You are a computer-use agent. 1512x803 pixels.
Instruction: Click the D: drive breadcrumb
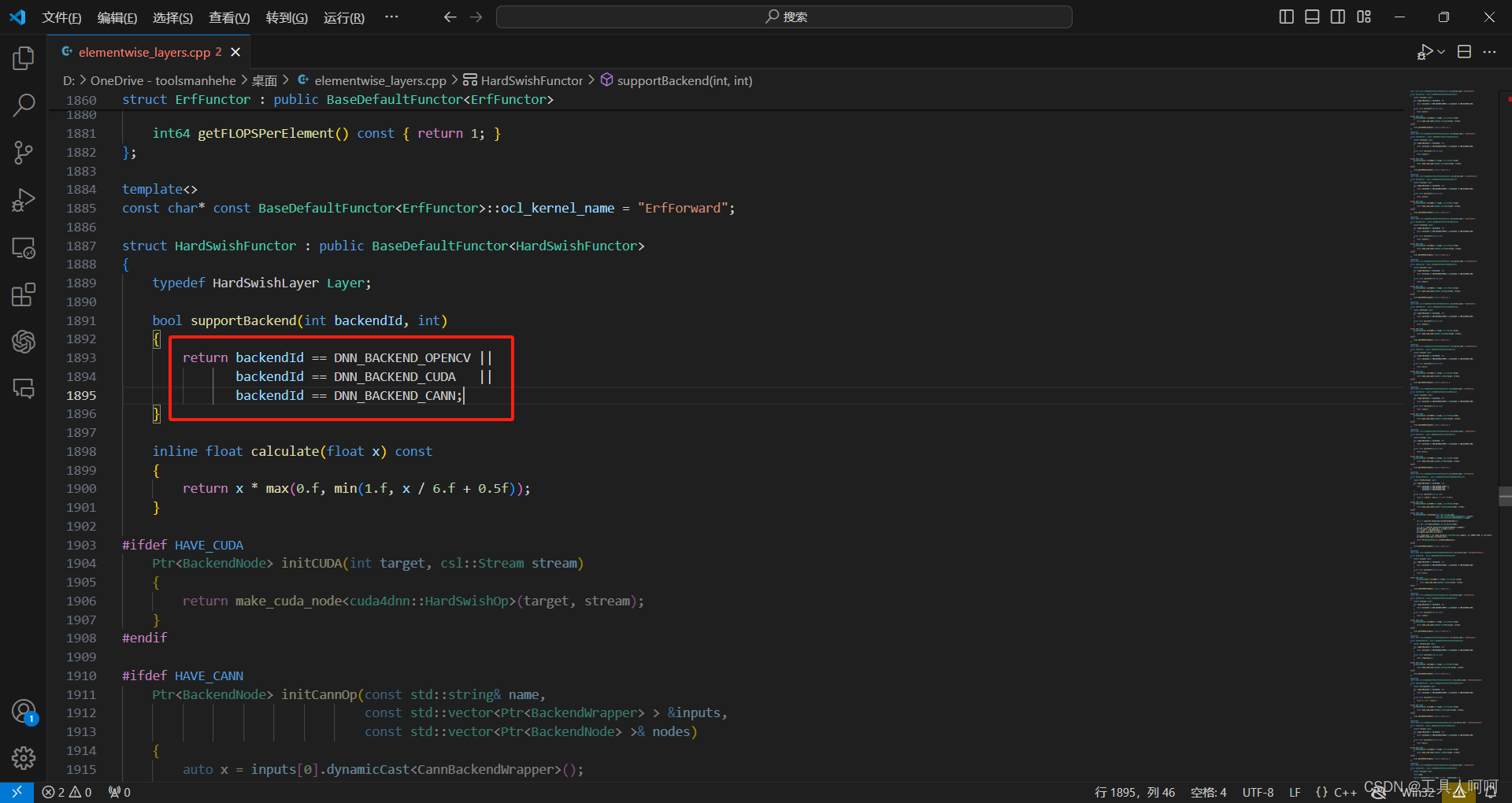click(69, 80)
